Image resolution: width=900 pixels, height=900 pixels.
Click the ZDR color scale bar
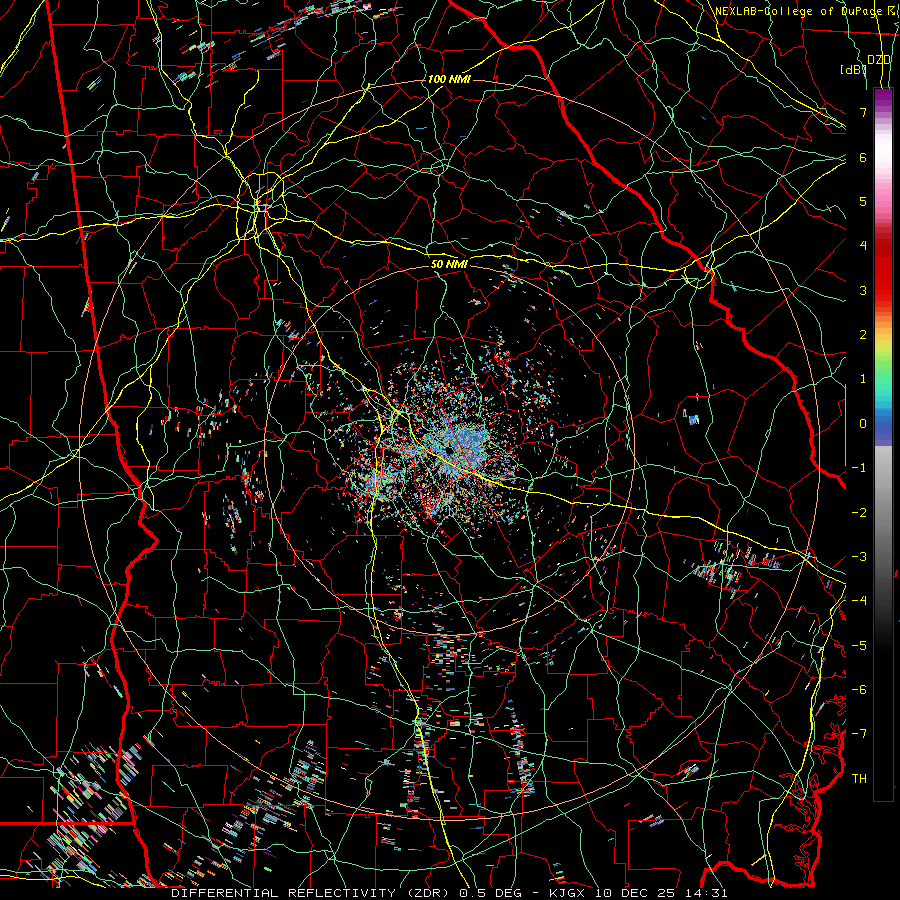point(883,444)
